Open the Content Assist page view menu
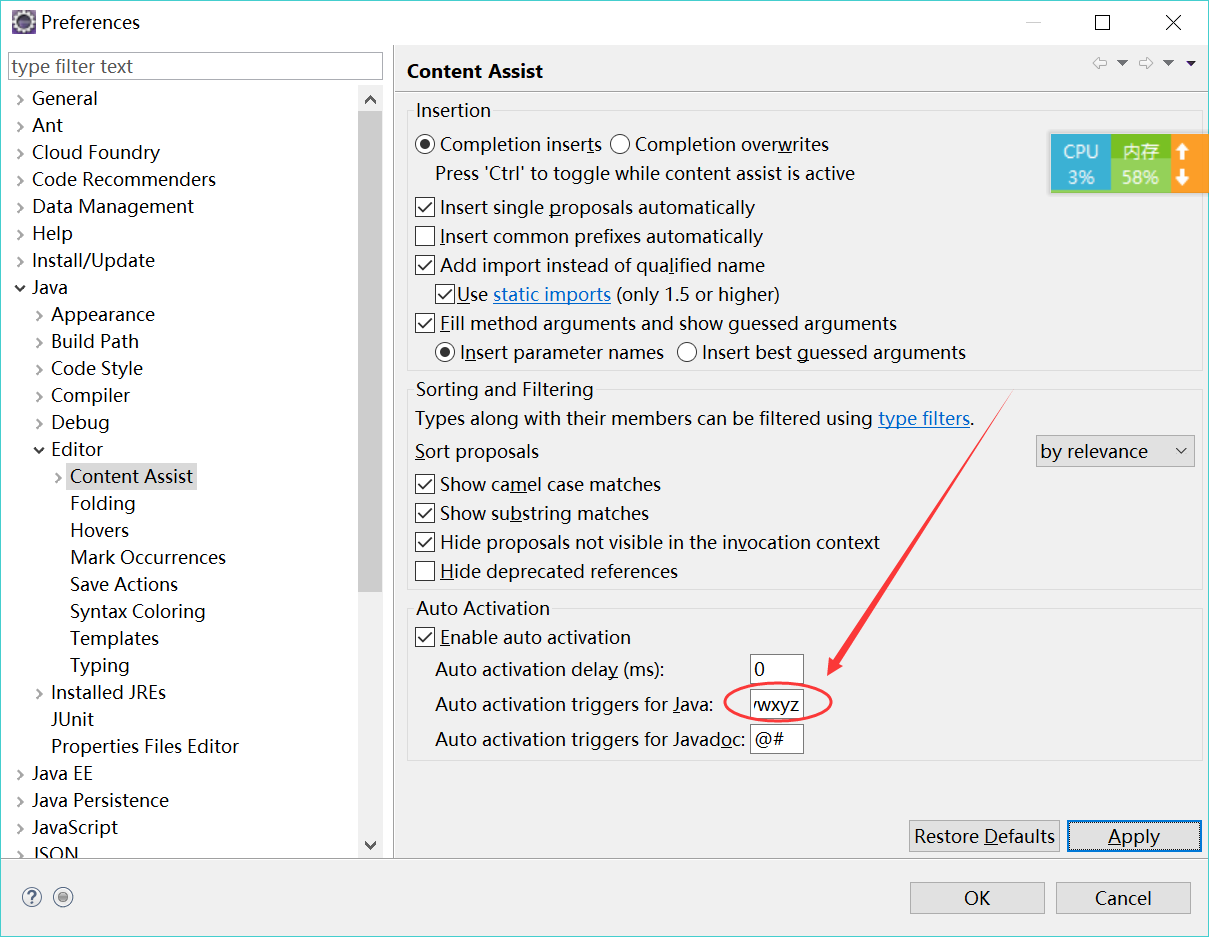The image size is (1209, 937). (1191, 63)
